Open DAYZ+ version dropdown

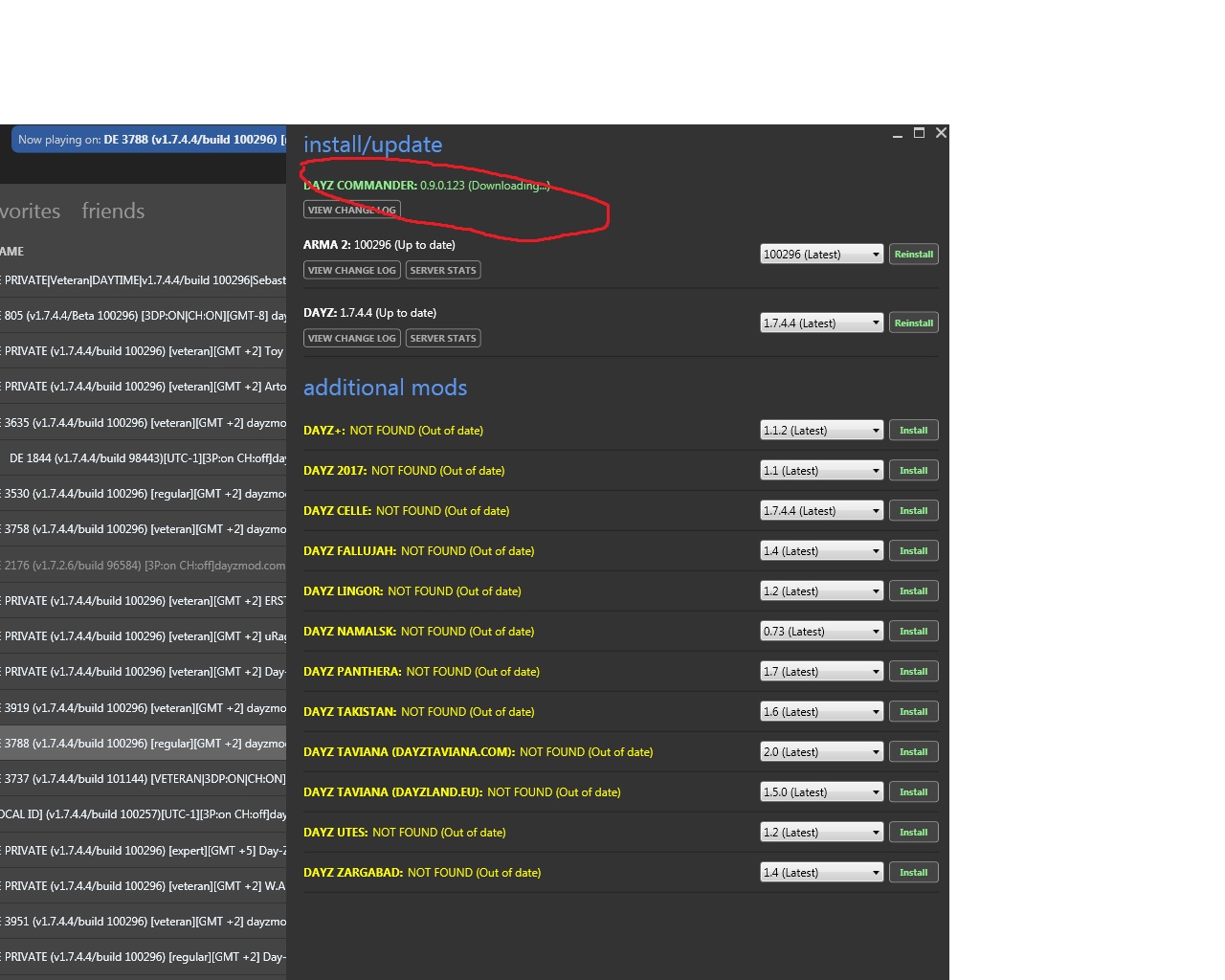822,430
